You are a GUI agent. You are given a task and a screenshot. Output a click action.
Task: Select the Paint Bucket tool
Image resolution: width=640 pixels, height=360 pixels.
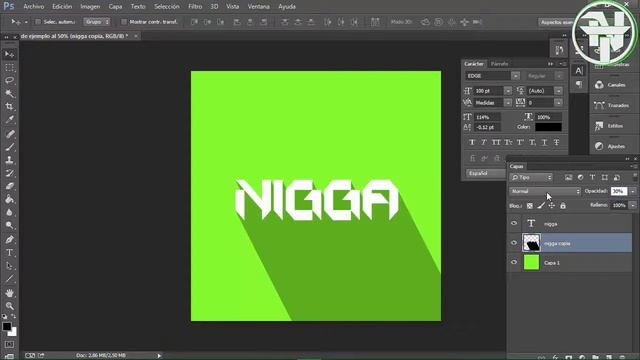pyautogui.click(x=9, y=199)
